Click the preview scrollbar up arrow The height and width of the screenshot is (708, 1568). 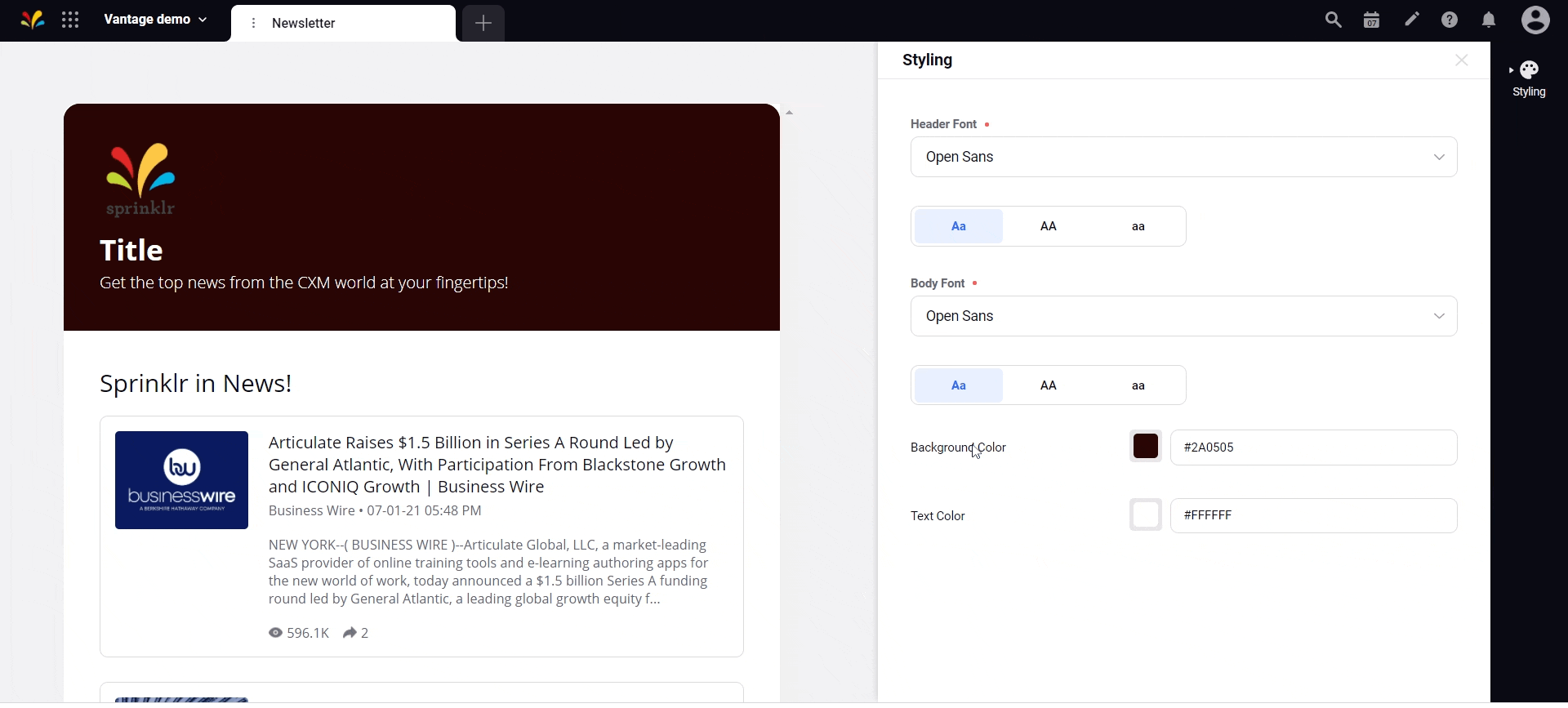tap(790, 113)
